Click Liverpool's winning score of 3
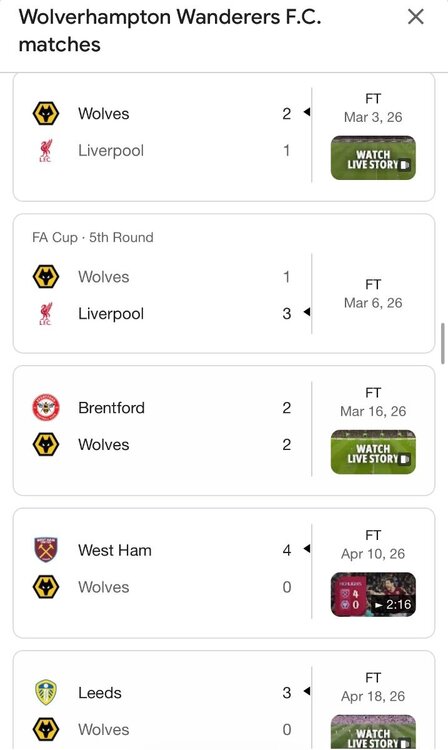The image size is (448, 750). (286, 314)
